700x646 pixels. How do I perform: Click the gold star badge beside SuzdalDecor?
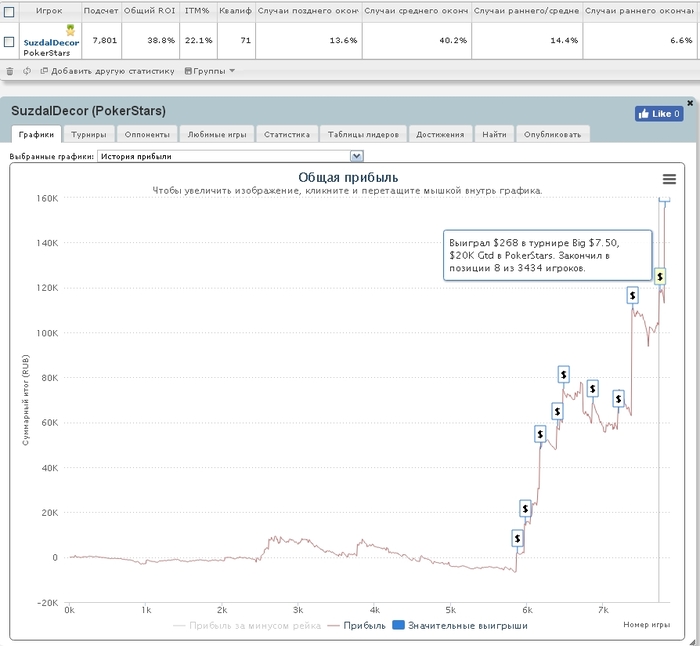point(71,30)
